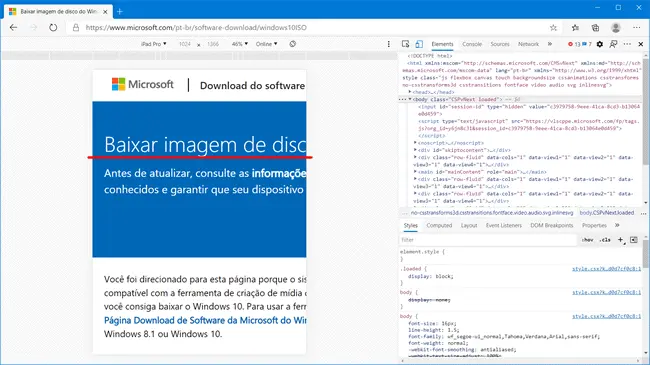
Task: Open the iPad Pro device dropdown
Action: coord(153,44)
